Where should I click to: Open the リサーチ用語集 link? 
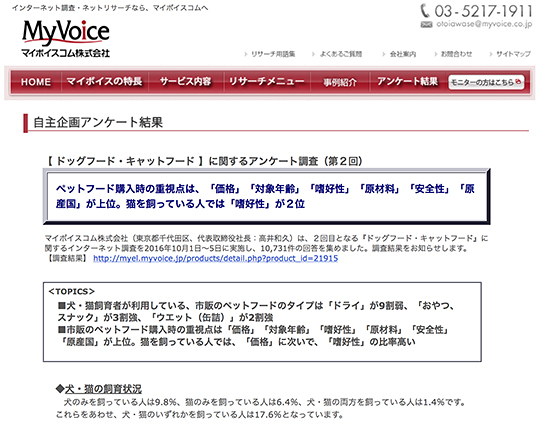[273, 54]
